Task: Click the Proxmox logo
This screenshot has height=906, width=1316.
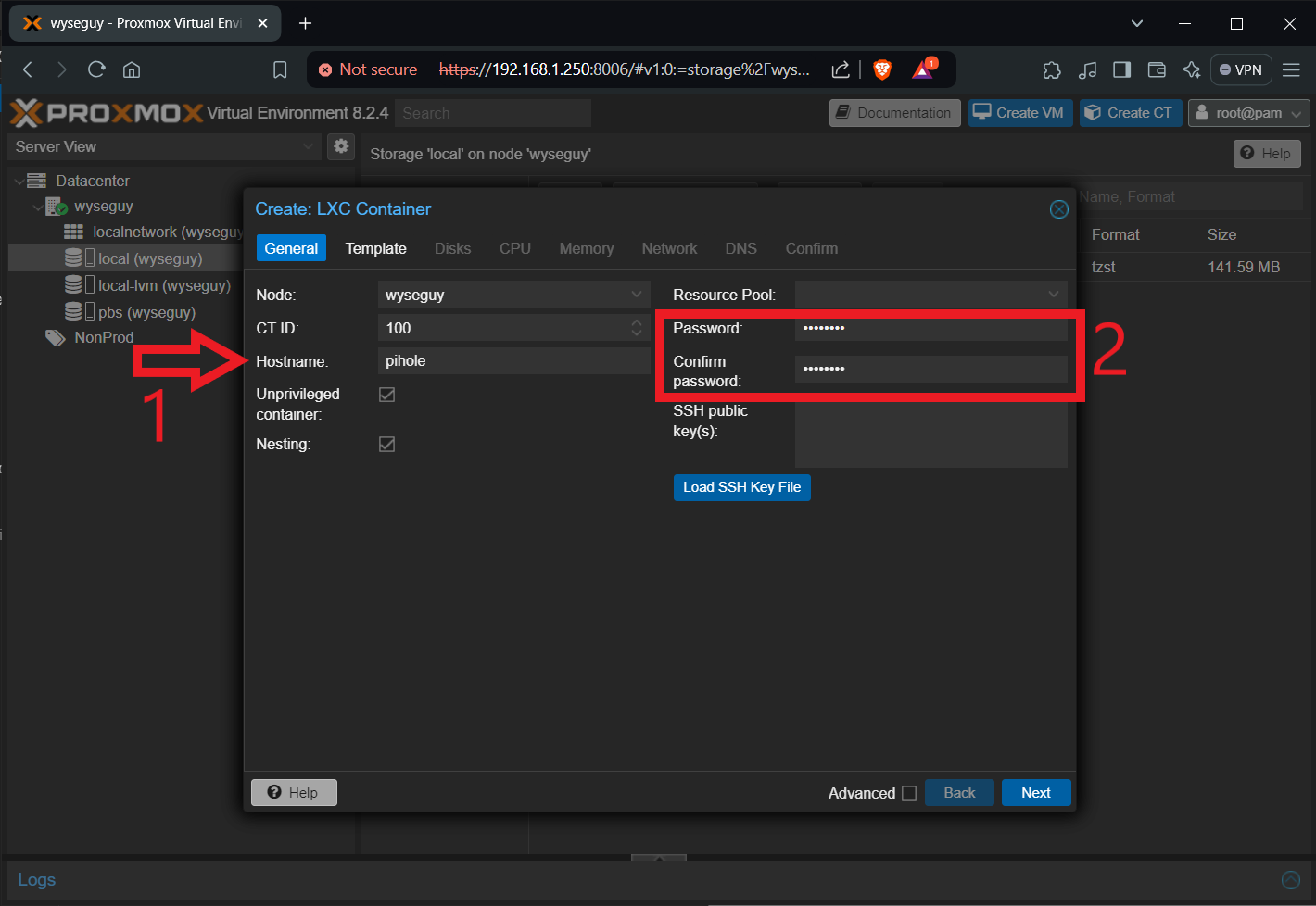Action: tap(107, 113)
